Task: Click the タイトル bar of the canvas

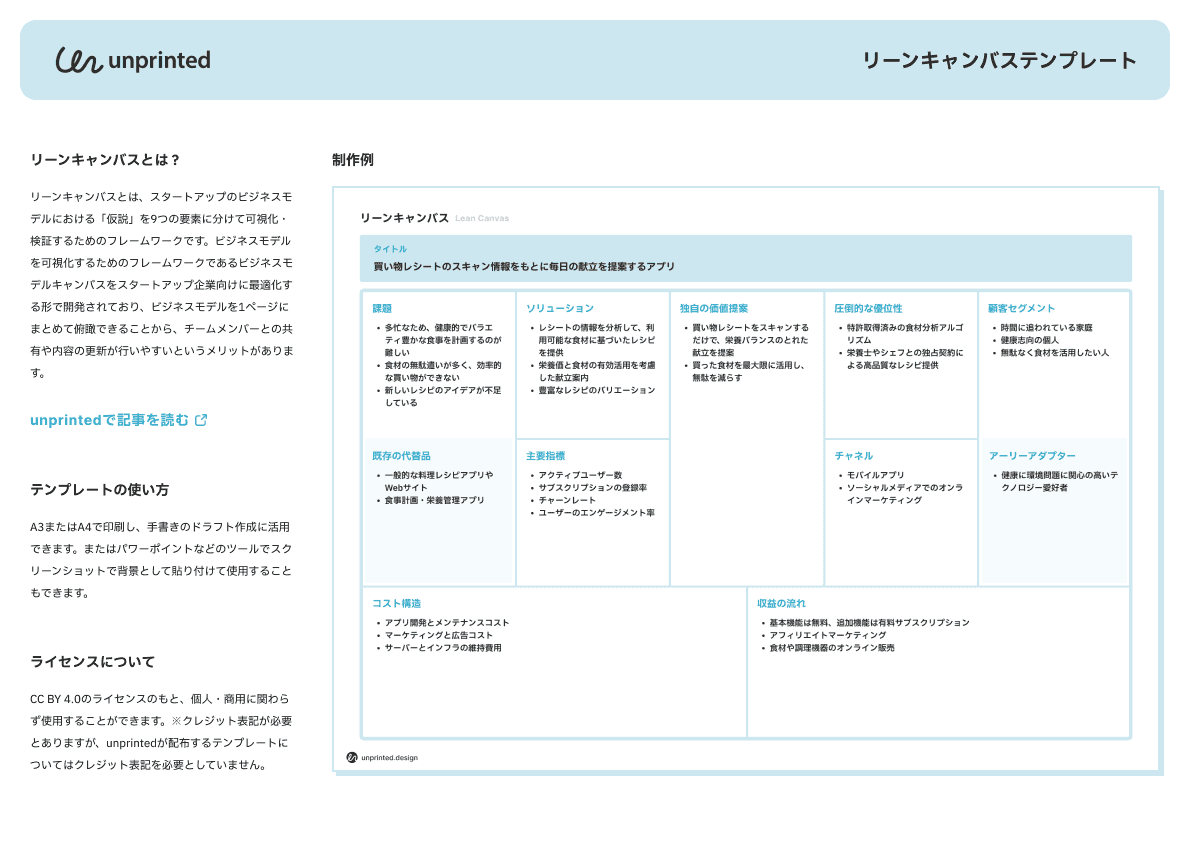Action: 746,258
